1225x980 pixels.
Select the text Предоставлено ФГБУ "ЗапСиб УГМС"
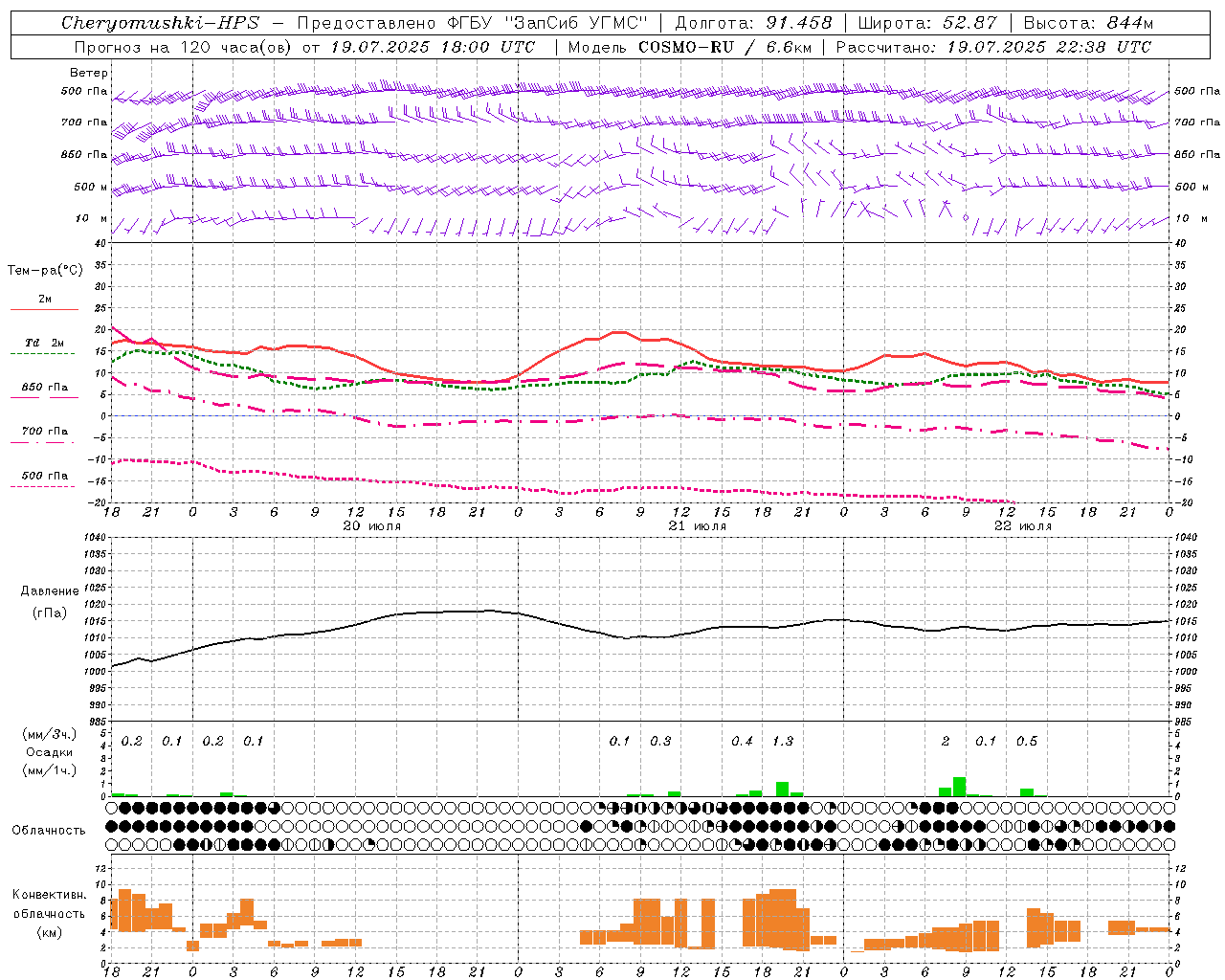coord(473,23)
